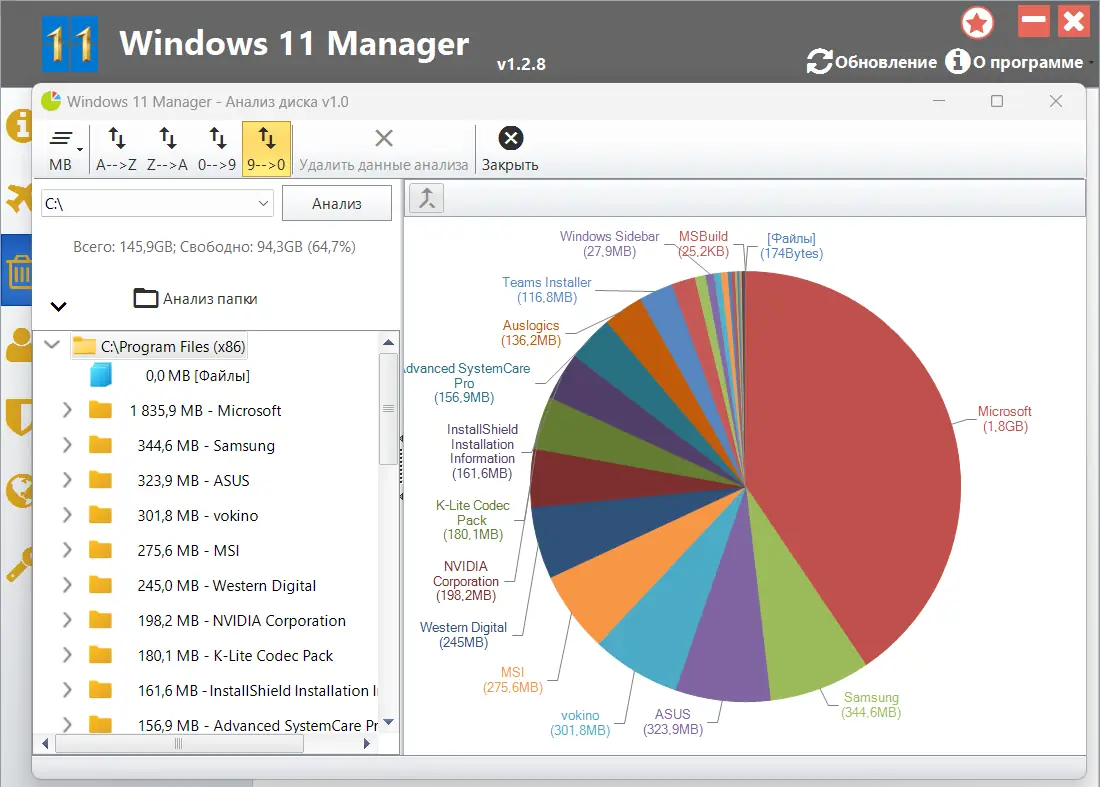The image size is (1100, 787).
Task: Open the globe Network sidebar icon
Action: coord(19,490)
